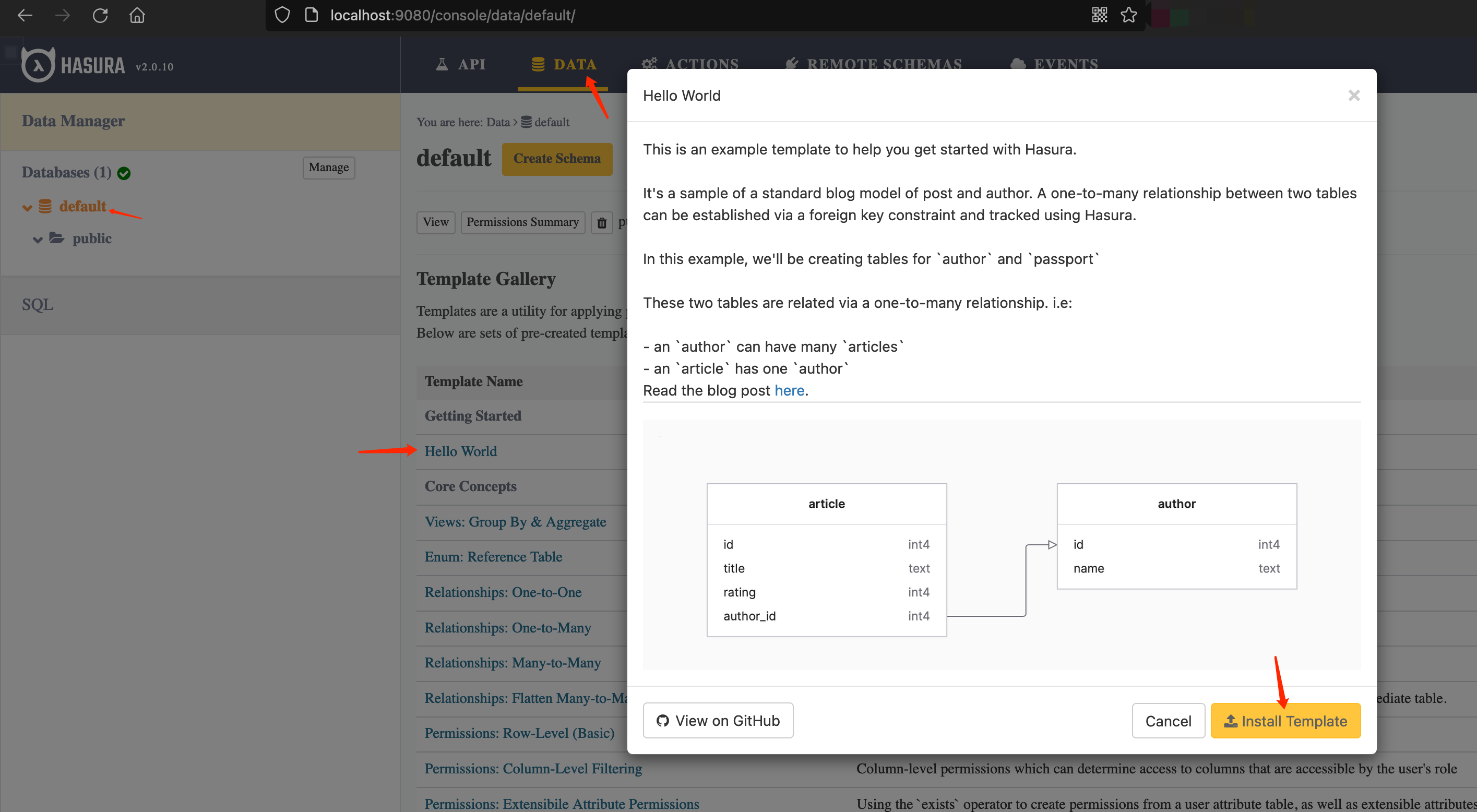Close the Hello World dialog

pyautogui.click(x=1354, y=95)
